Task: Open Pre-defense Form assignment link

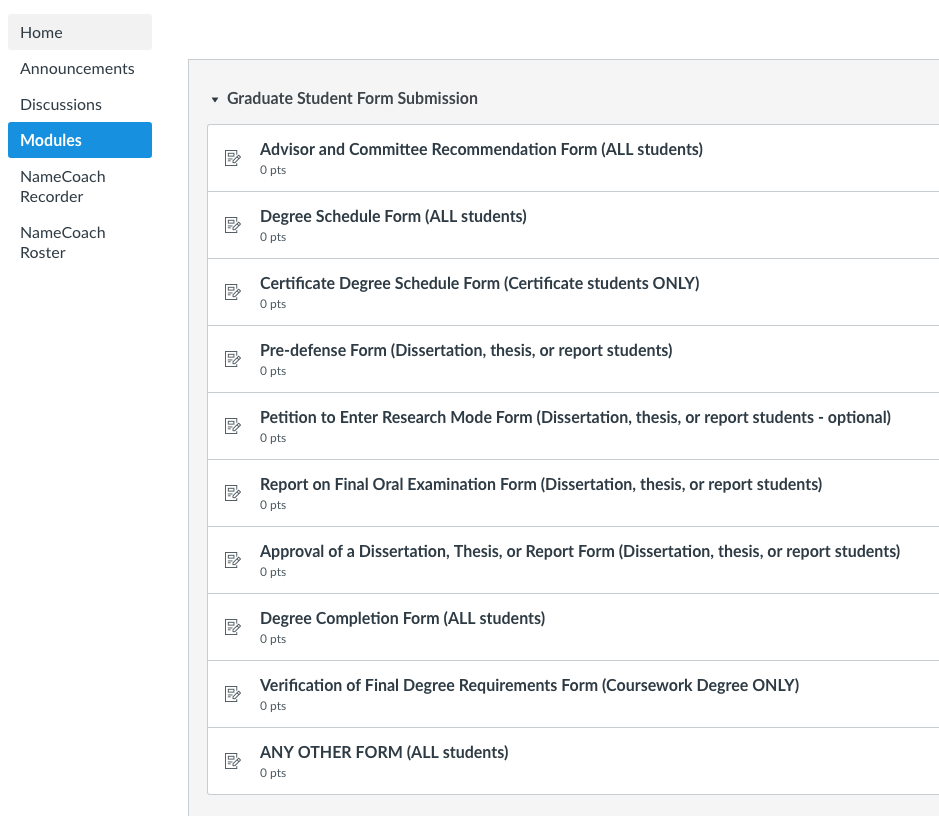Action: 466,350
